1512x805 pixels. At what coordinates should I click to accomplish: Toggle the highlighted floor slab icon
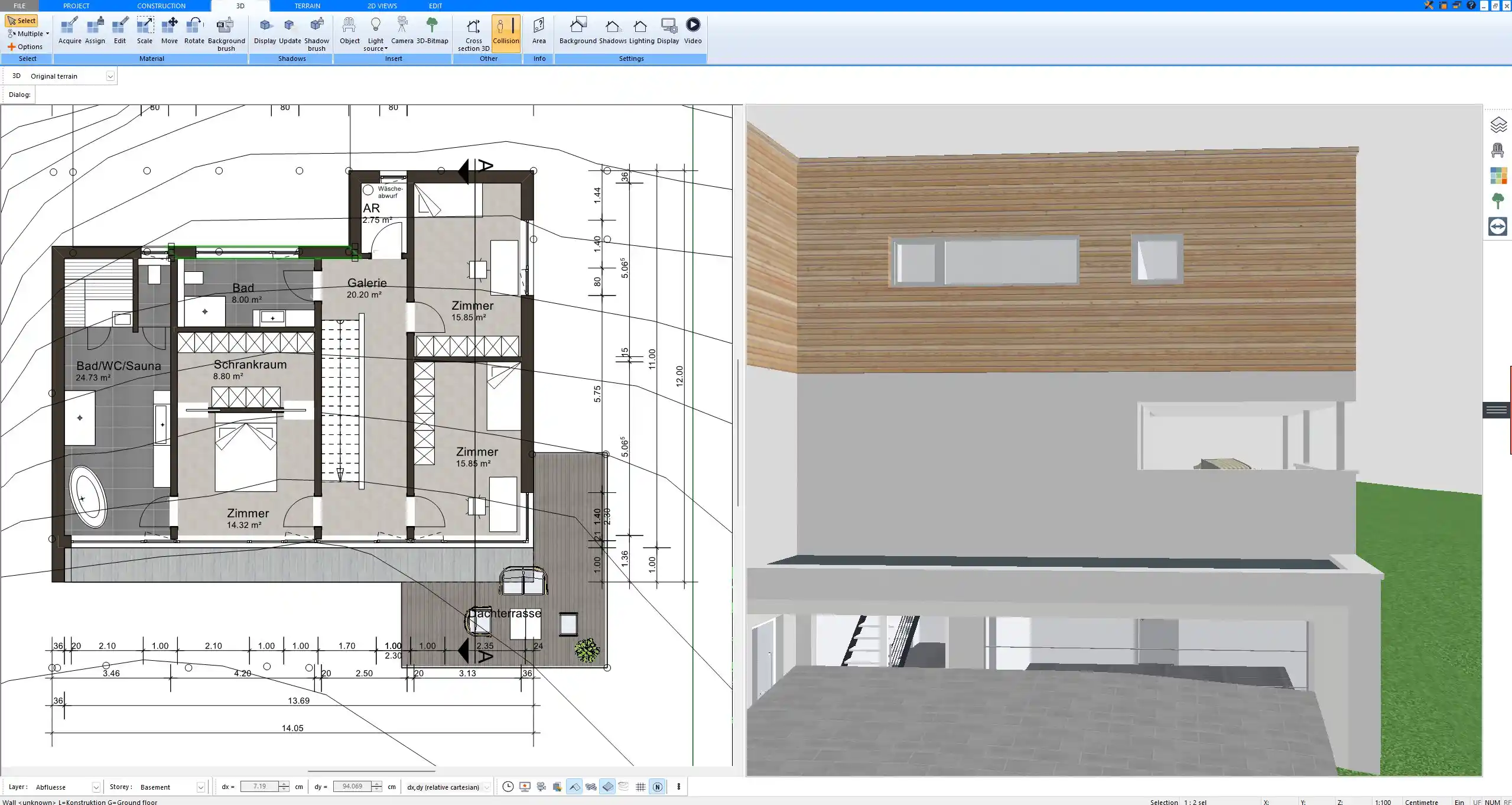607,787
